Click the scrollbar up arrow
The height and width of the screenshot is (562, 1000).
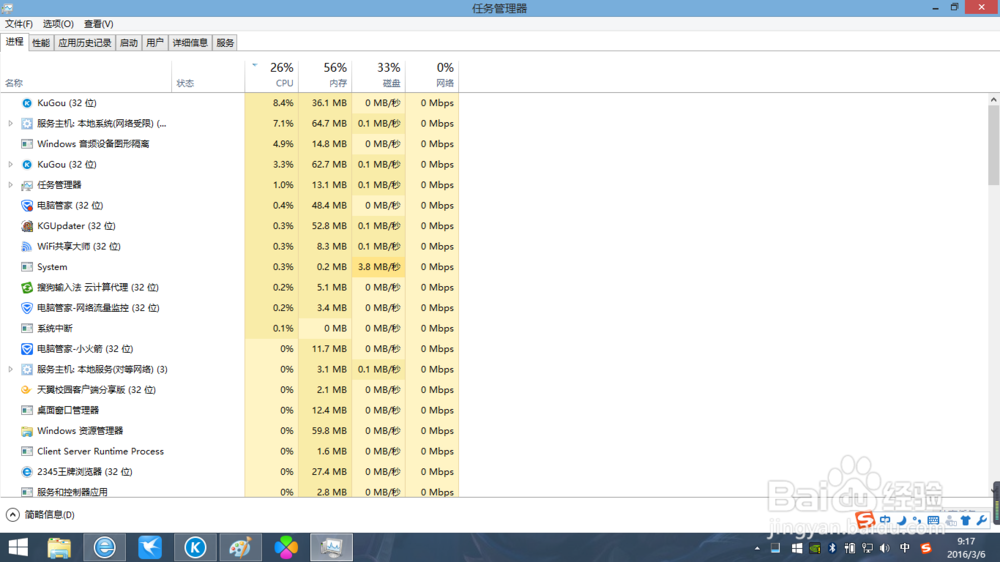tap(994, 100)
